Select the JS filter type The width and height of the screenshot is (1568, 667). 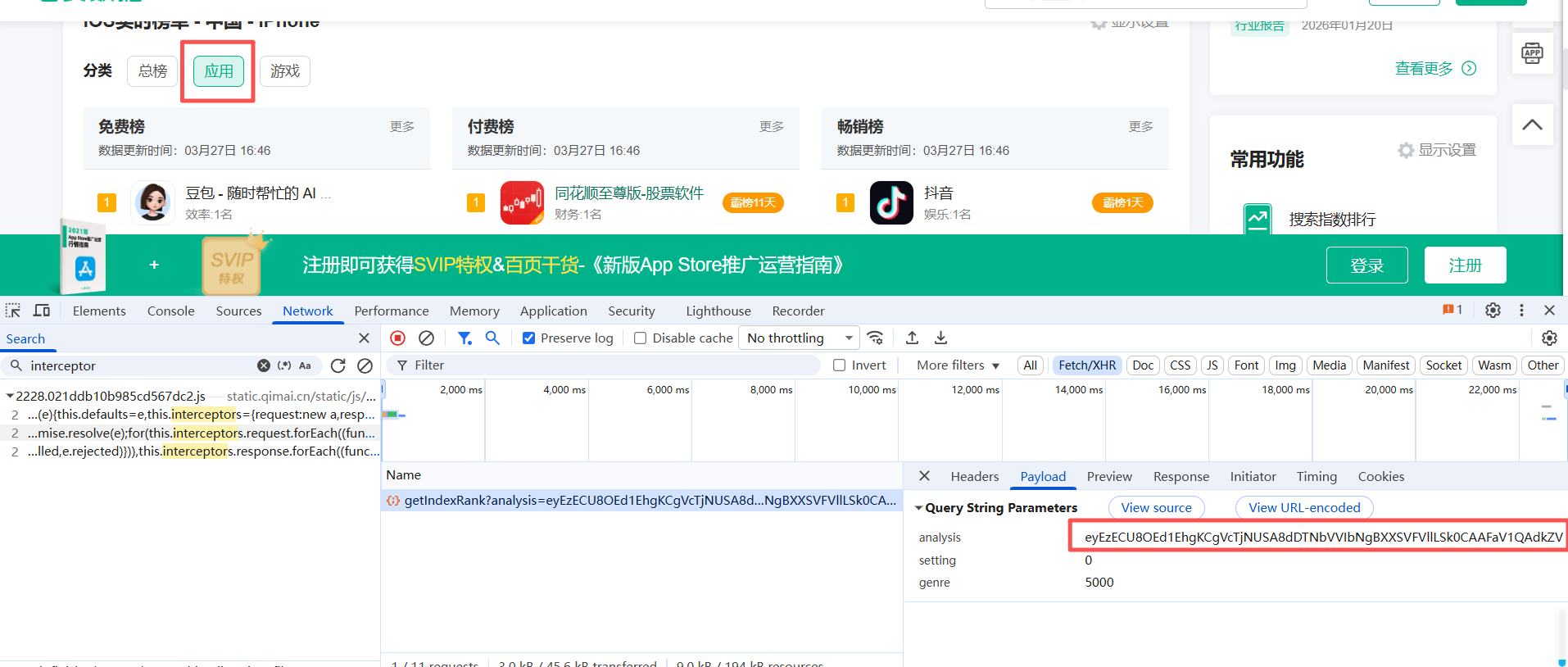1212,365
